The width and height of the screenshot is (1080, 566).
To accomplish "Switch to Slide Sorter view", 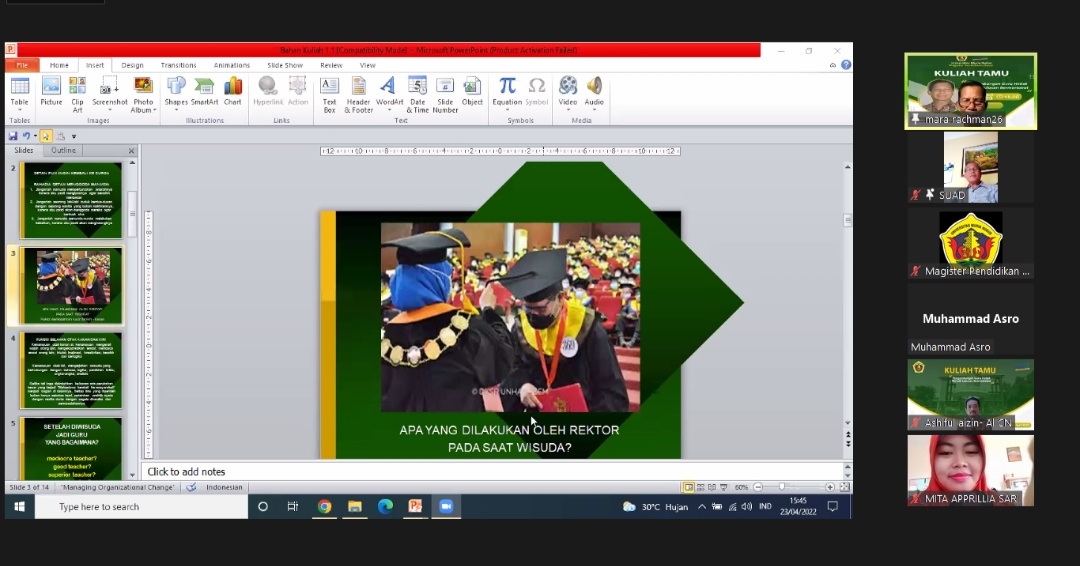I will tap(701, 487).
